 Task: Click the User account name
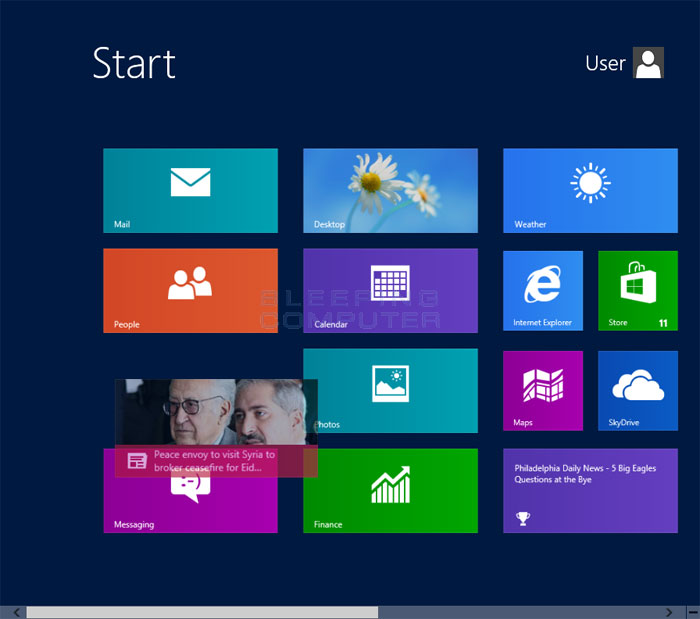(x=605, y=63)
